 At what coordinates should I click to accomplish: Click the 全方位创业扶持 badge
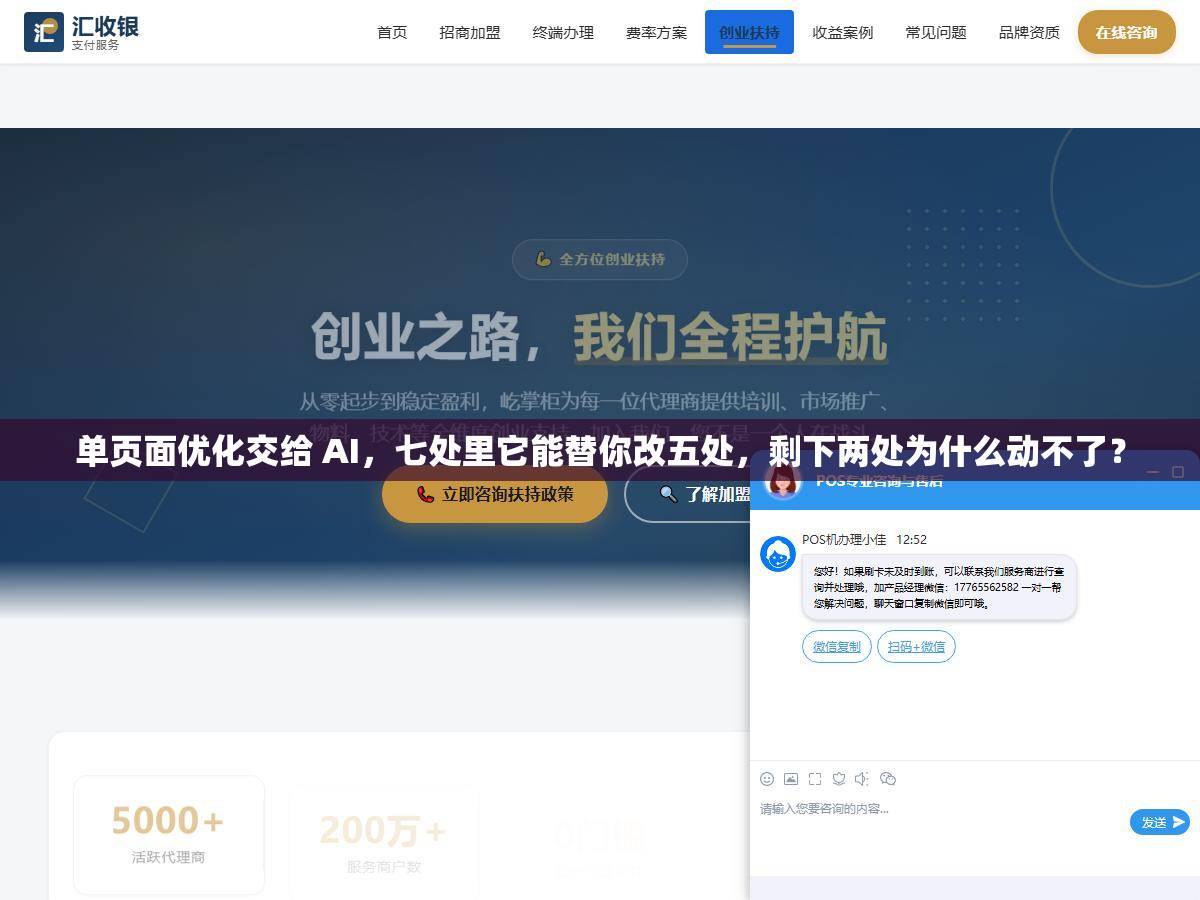click(x=600, y=259)
